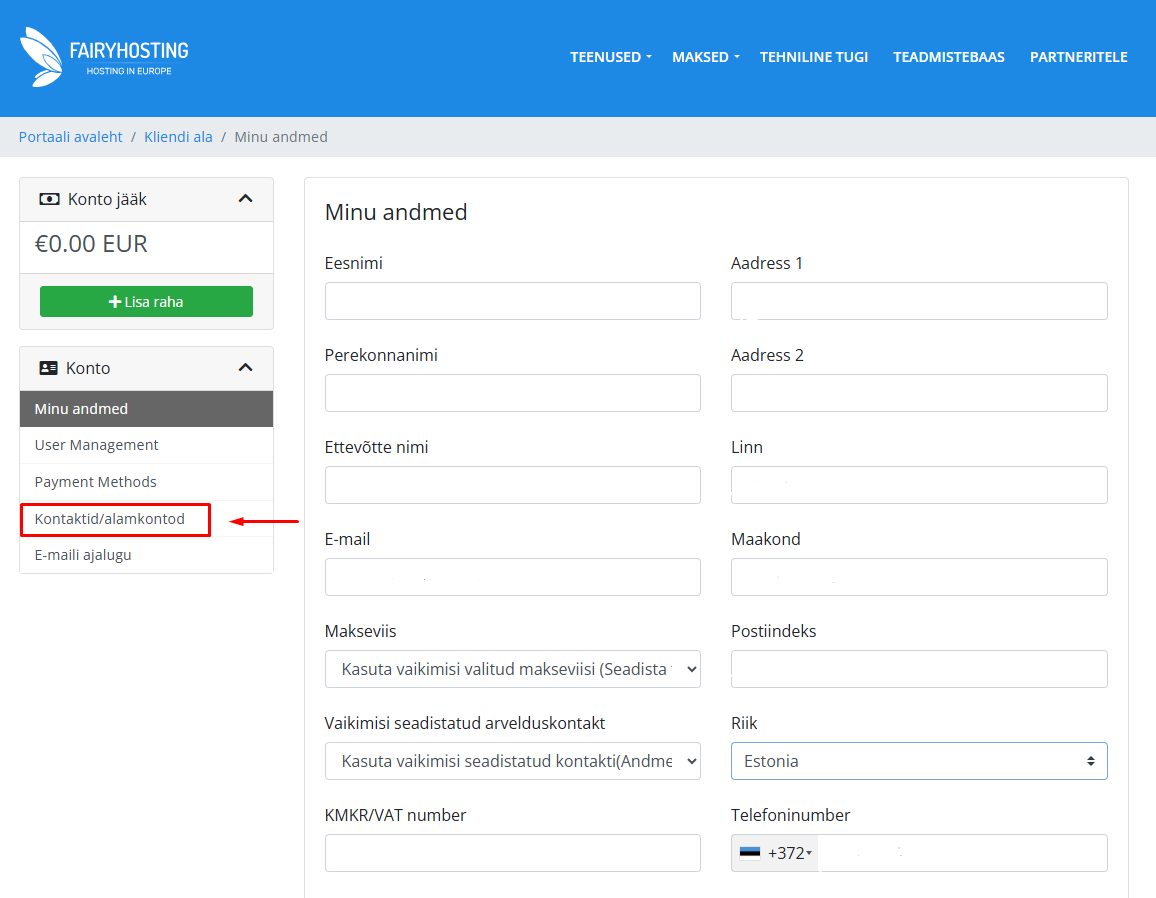Click the Eesnimi input field

tap(512, 301)
